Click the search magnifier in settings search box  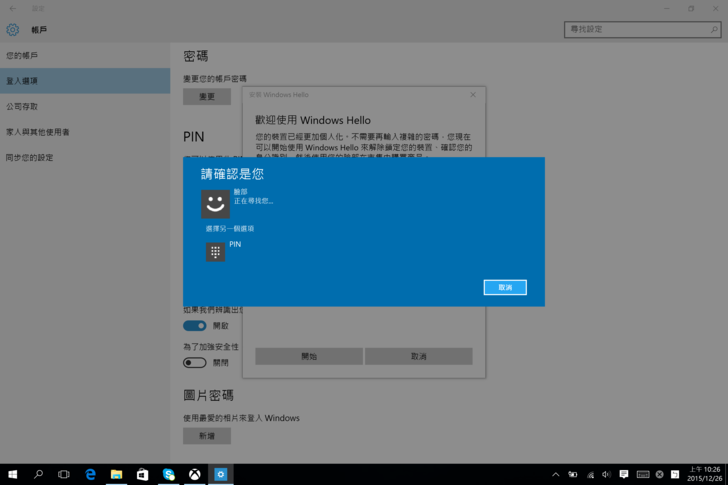[x=714, y=29]
